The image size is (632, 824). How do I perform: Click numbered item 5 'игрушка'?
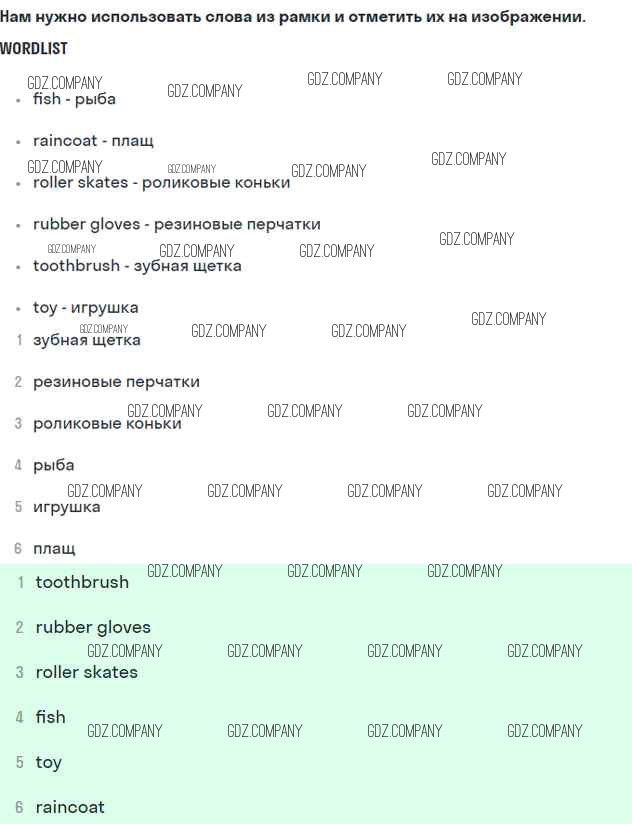click(66, 507)
